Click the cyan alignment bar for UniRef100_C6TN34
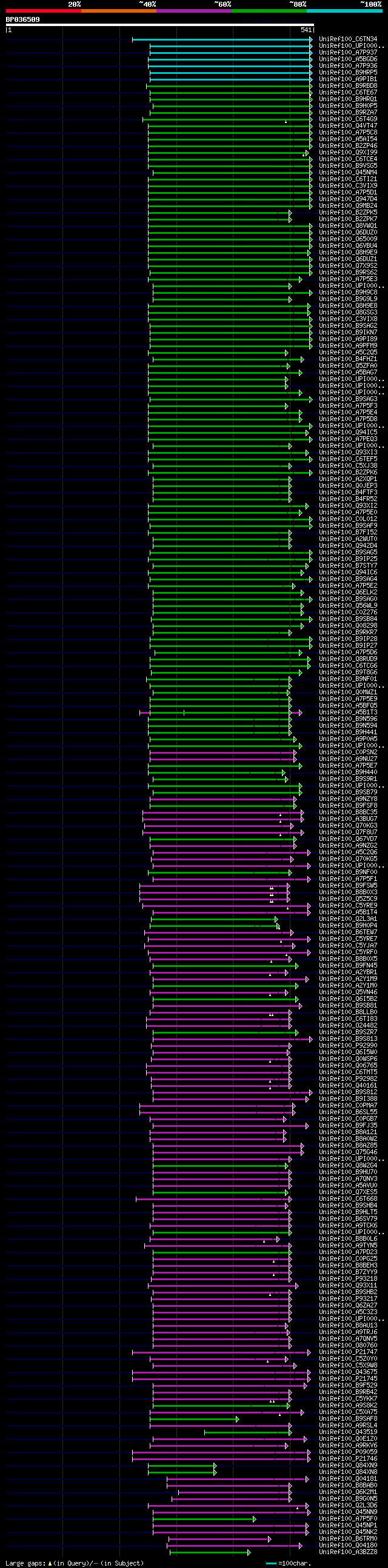Viewport: 388px width, 1568px height. point(222,39)
